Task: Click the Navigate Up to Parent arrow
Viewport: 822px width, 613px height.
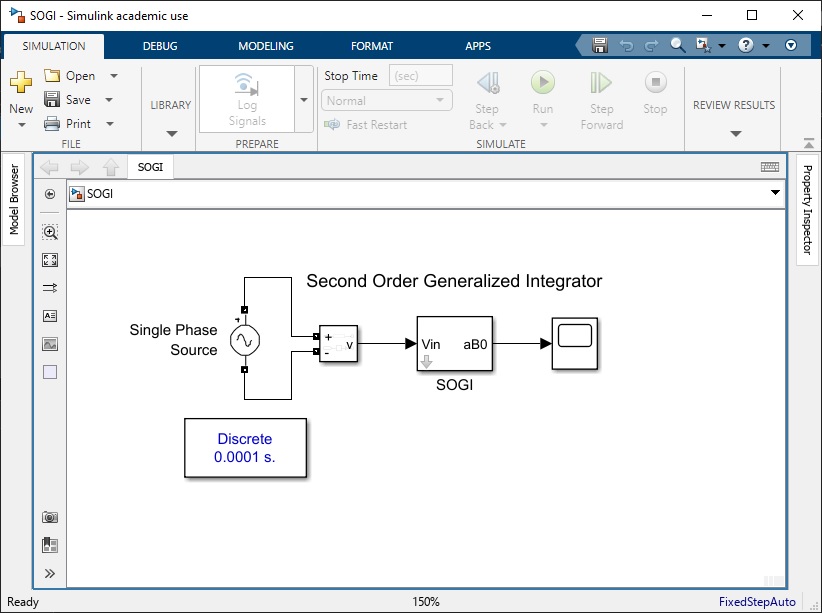Action: (111, 167)
